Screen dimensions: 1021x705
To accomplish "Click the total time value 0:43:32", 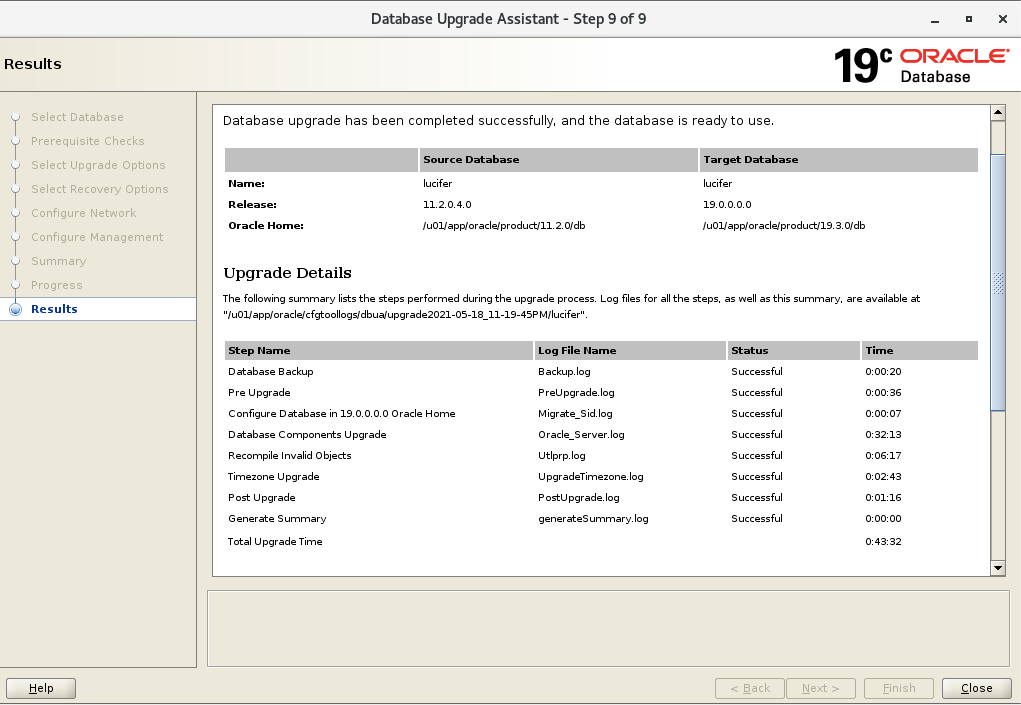I will coord(883,542).
